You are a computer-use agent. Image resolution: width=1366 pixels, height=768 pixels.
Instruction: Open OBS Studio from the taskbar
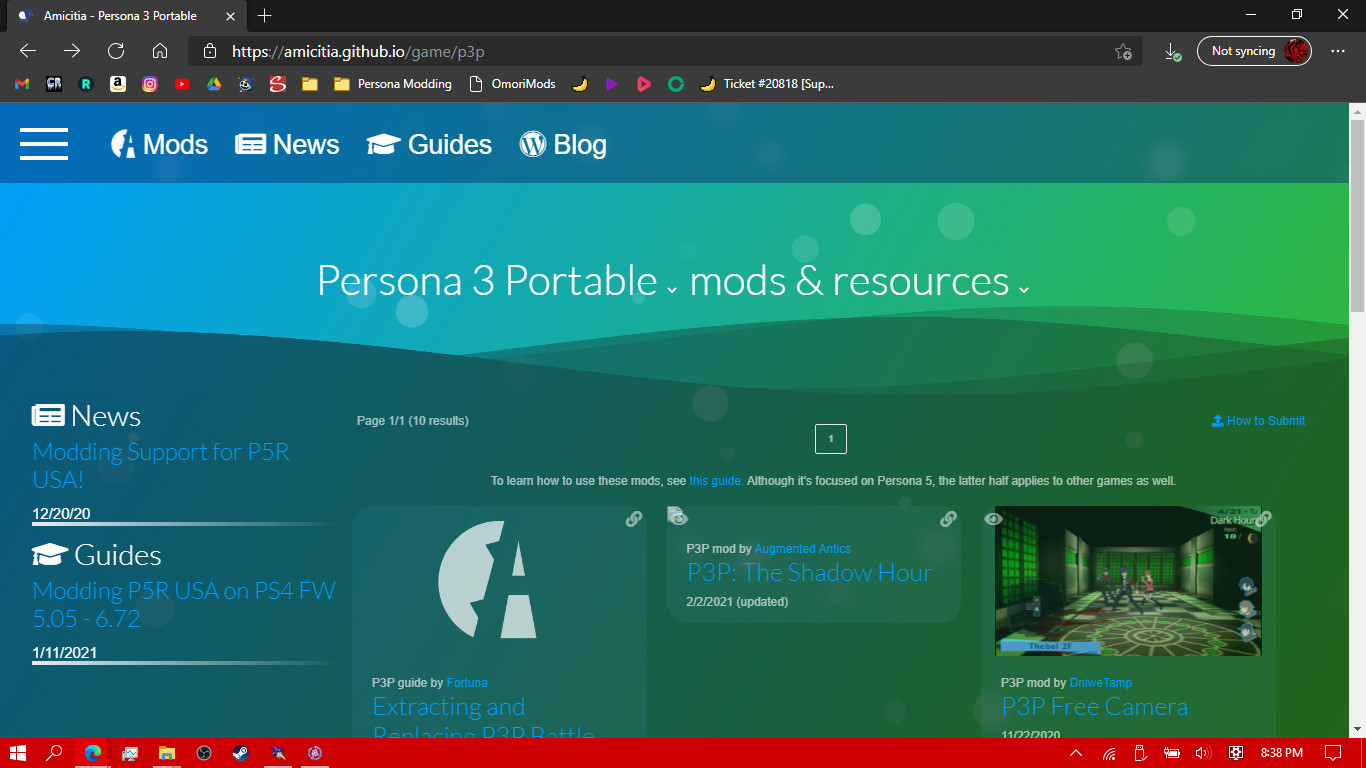coord(204,753)
